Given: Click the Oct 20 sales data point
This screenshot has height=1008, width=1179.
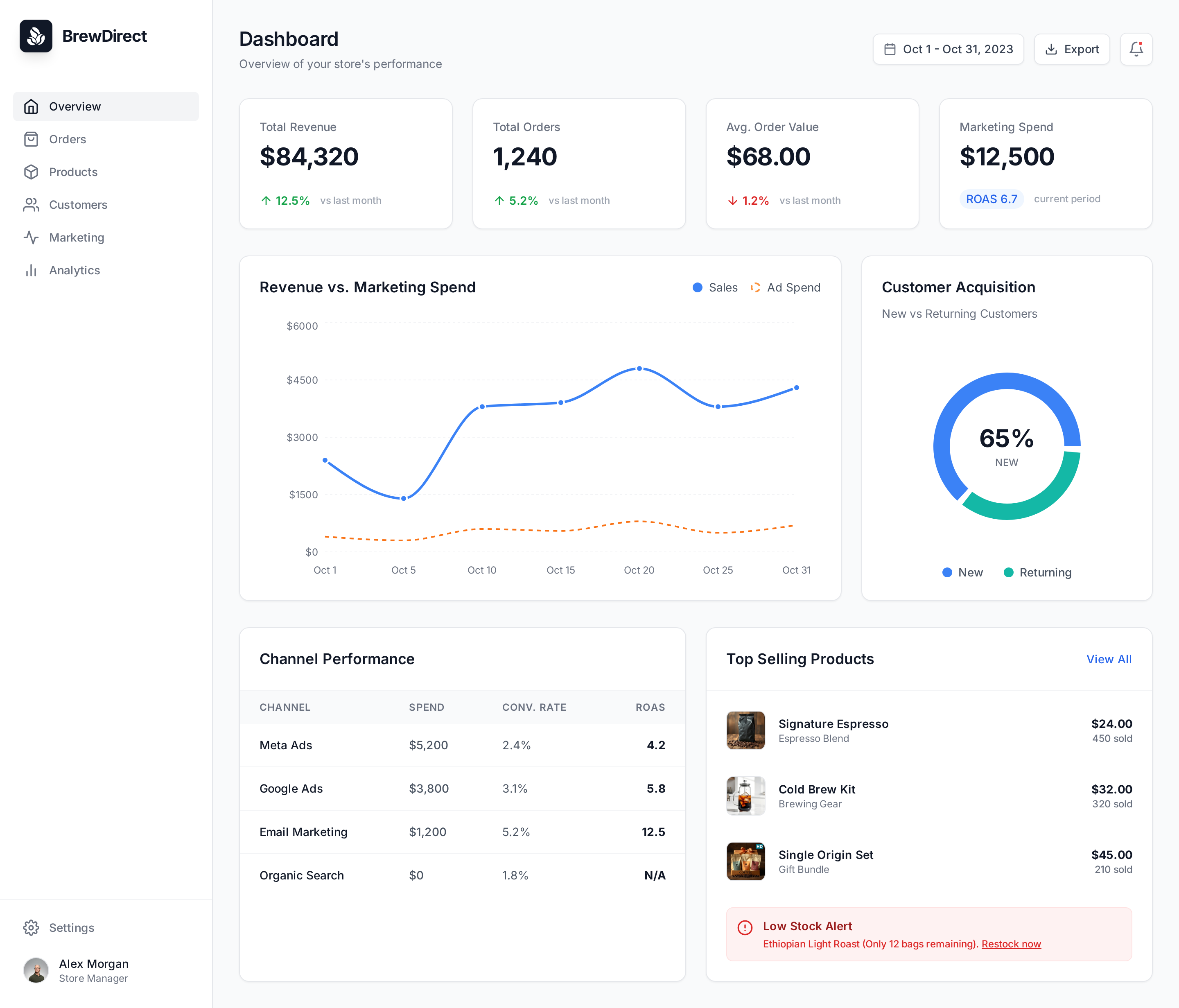Looking at the screenshot, I should click(639, 369).
